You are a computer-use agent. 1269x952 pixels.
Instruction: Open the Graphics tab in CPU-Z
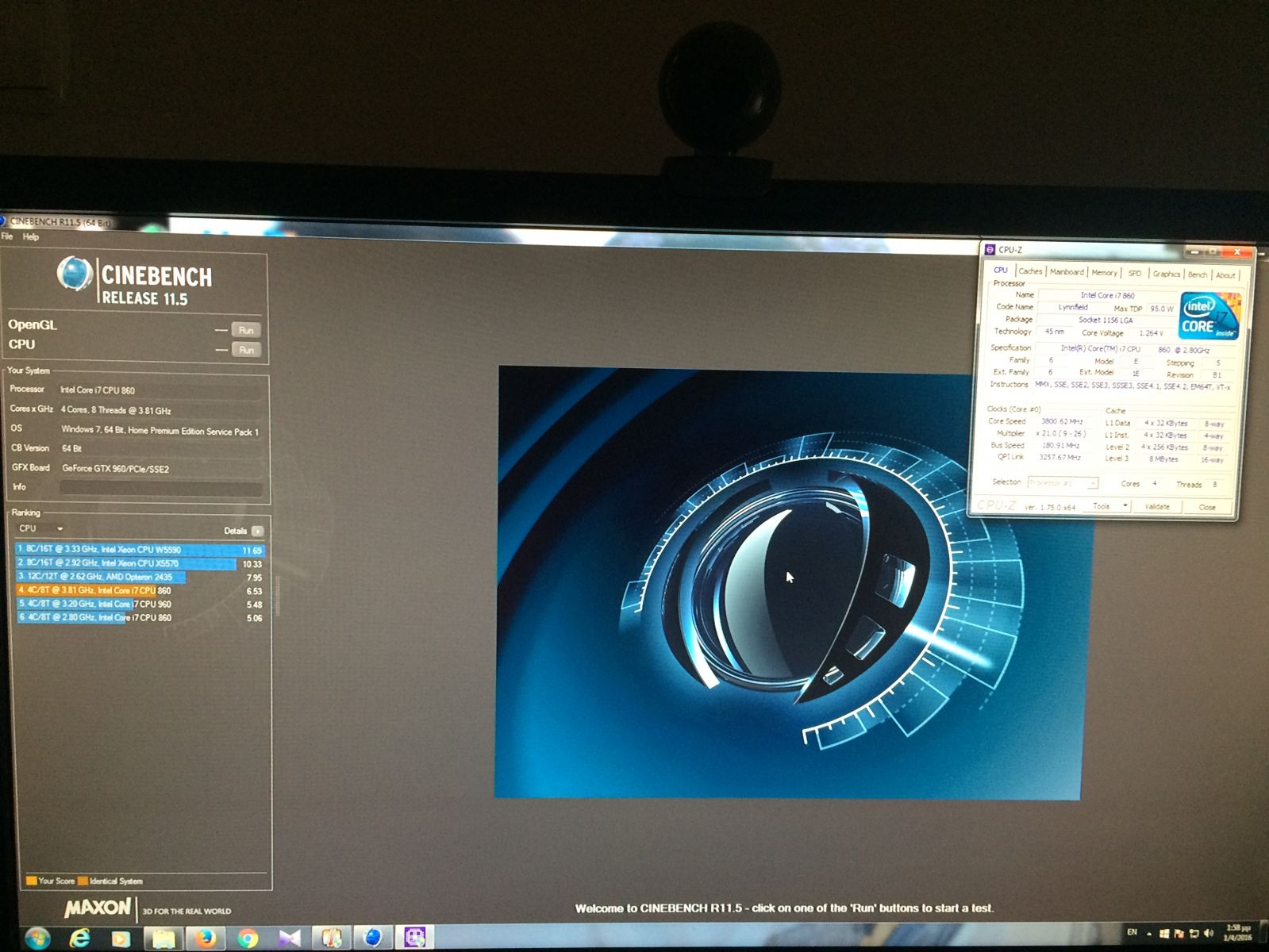pos(1167,274)
